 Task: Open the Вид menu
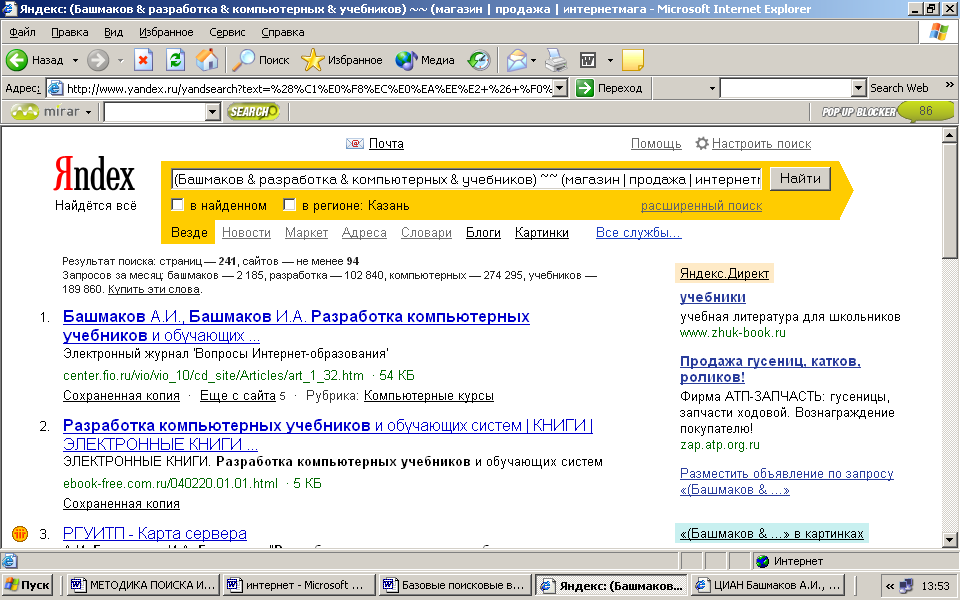113,32
